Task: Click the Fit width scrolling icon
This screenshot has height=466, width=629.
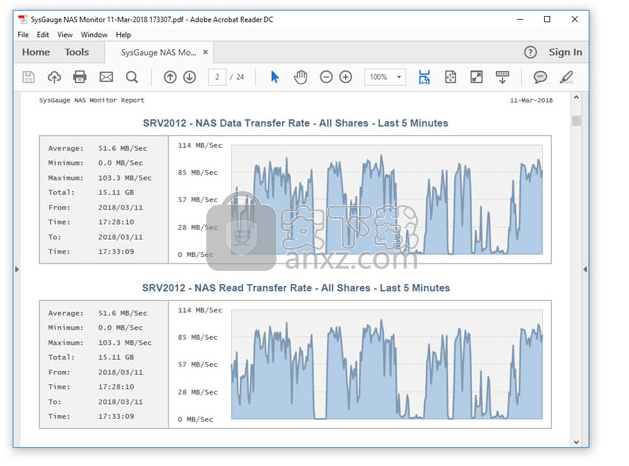Action: [424, 77]
